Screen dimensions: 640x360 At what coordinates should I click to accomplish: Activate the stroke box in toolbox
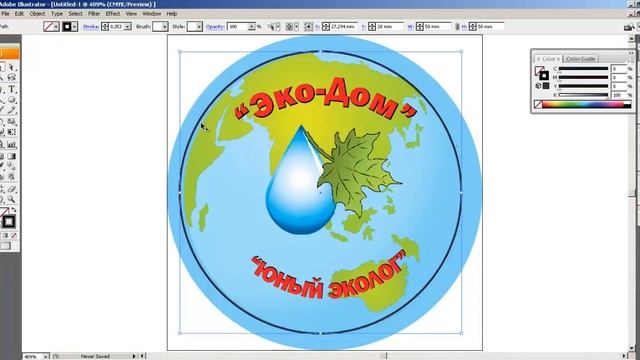pyautogui.click(x=9, y=222)
